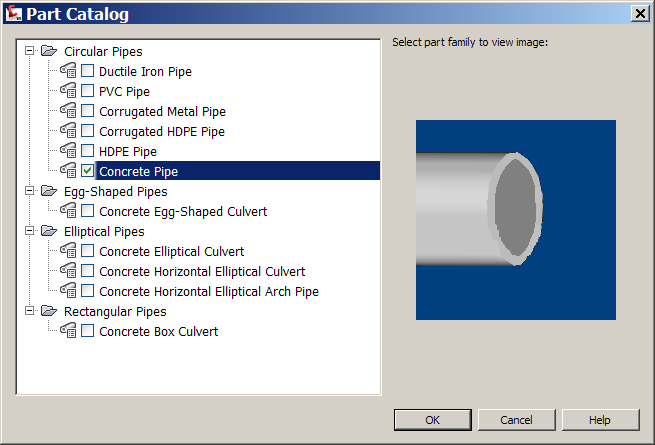Click the Circular Pipes folder icon
Screen dimensions: 655x445
(x=49, y=51)
